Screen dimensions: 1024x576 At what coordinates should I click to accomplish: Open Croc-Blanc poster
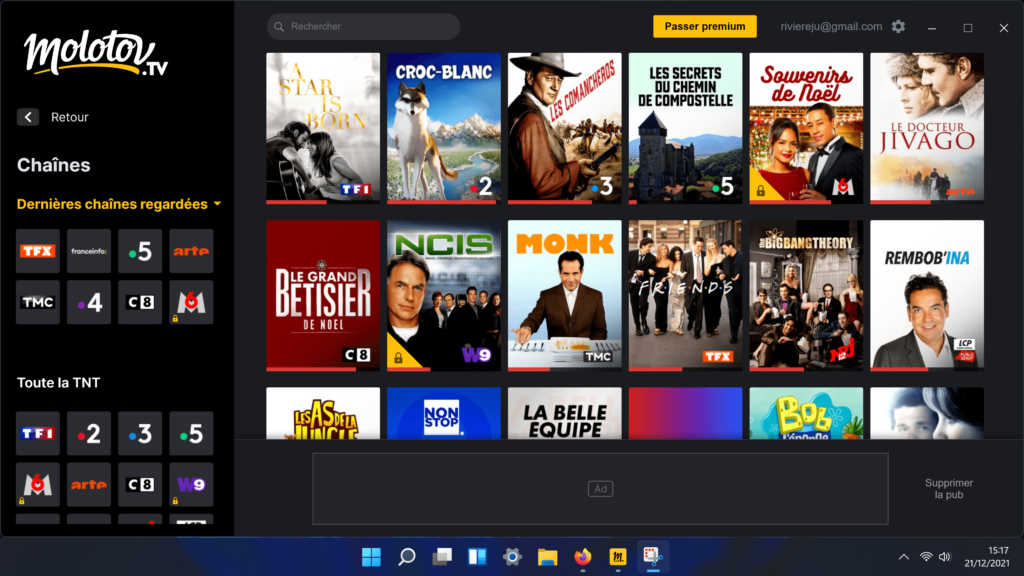tap(444, 128)
